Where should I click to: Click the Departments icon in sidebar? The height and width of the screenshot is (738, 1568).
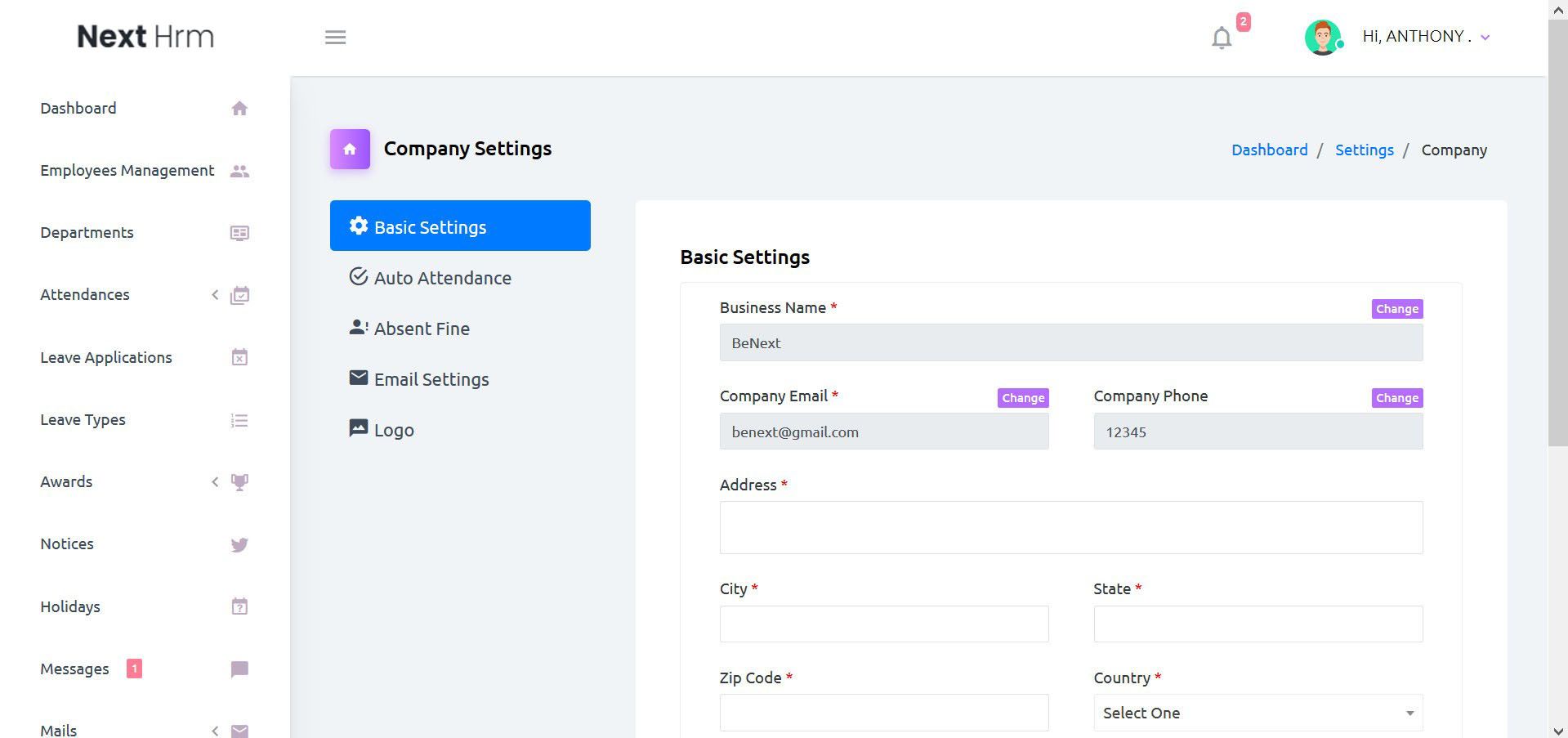point(239,233)
